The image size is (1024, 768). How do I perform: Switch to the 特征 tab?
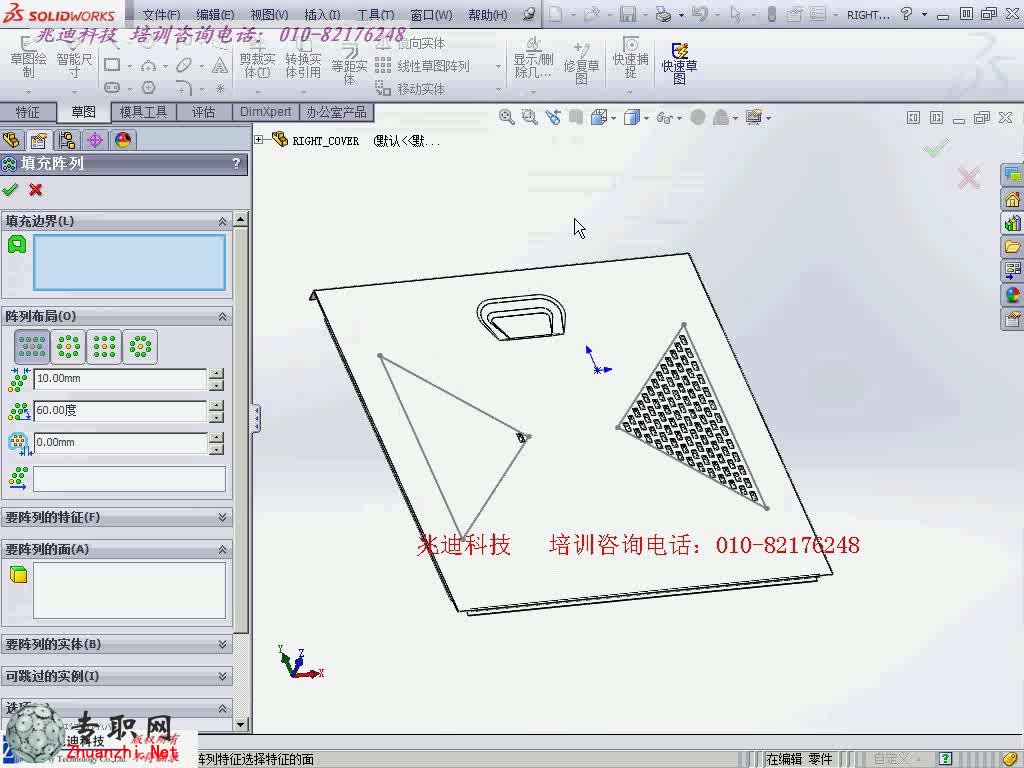(x=27, y=112)
